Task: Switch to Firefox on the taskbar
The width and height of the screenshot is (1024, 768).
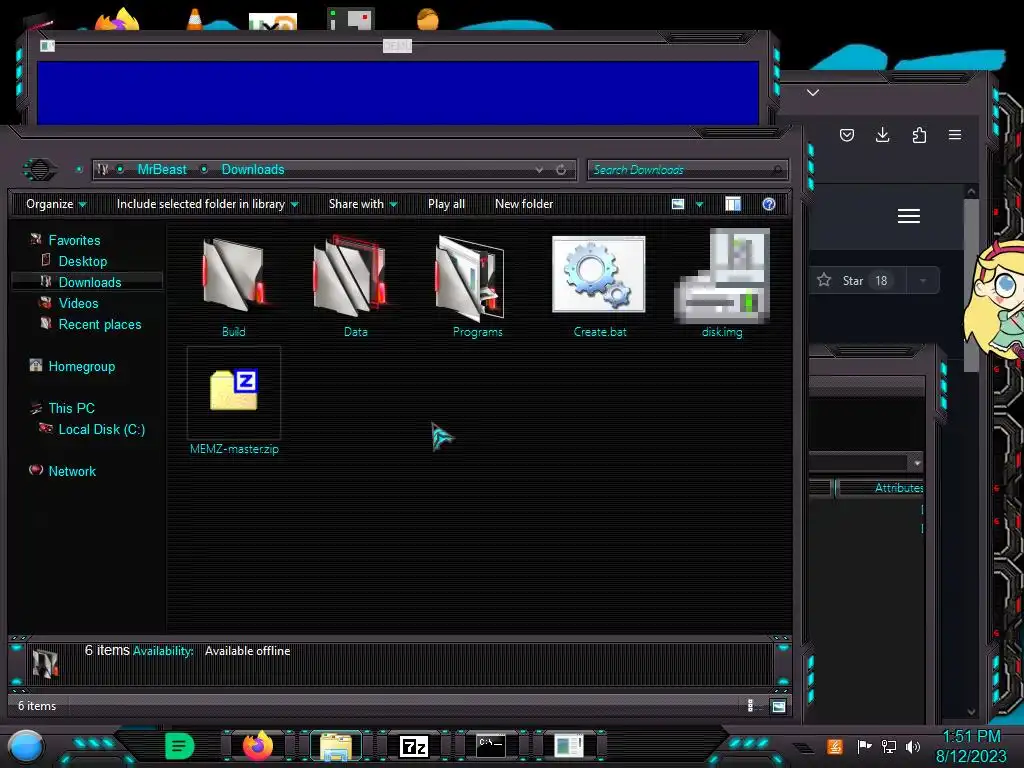Action: (x=258, y=746)
